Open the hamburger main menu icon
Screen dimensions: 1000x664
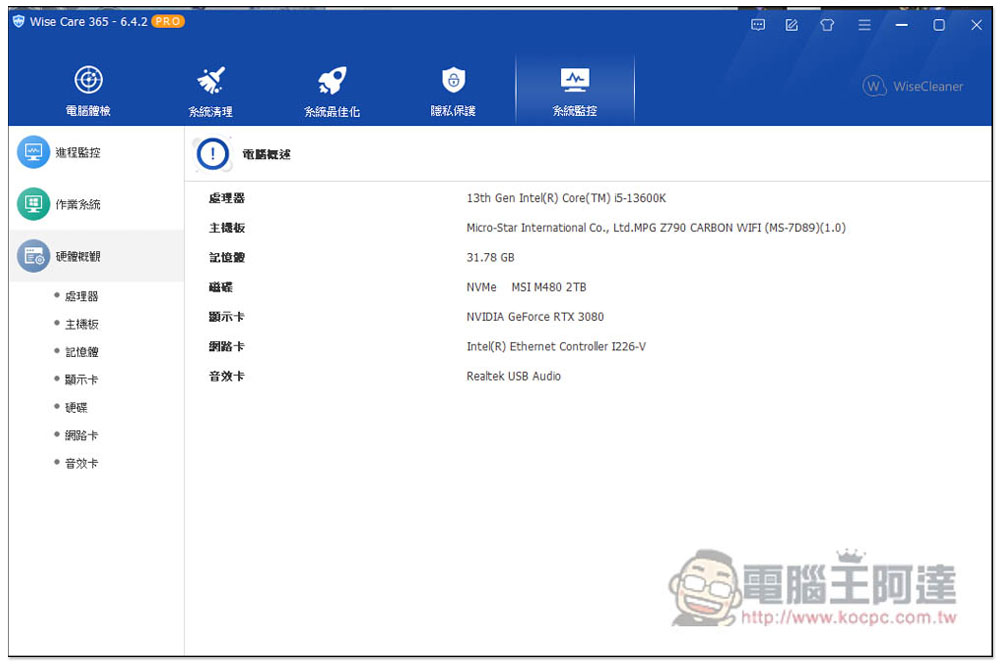pos(864,25)
